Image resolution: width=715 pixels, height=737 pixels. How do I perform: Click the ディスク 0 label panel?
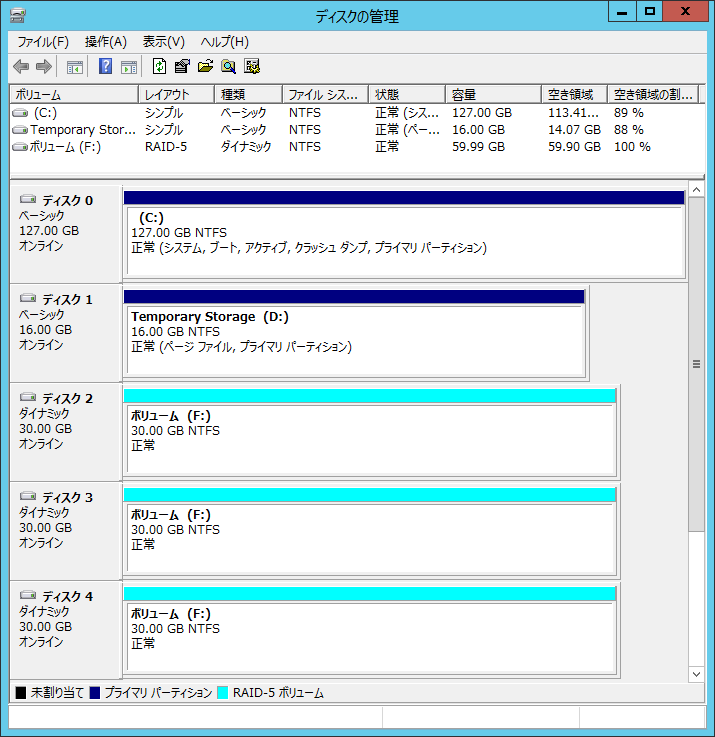[x=66, y=234]
